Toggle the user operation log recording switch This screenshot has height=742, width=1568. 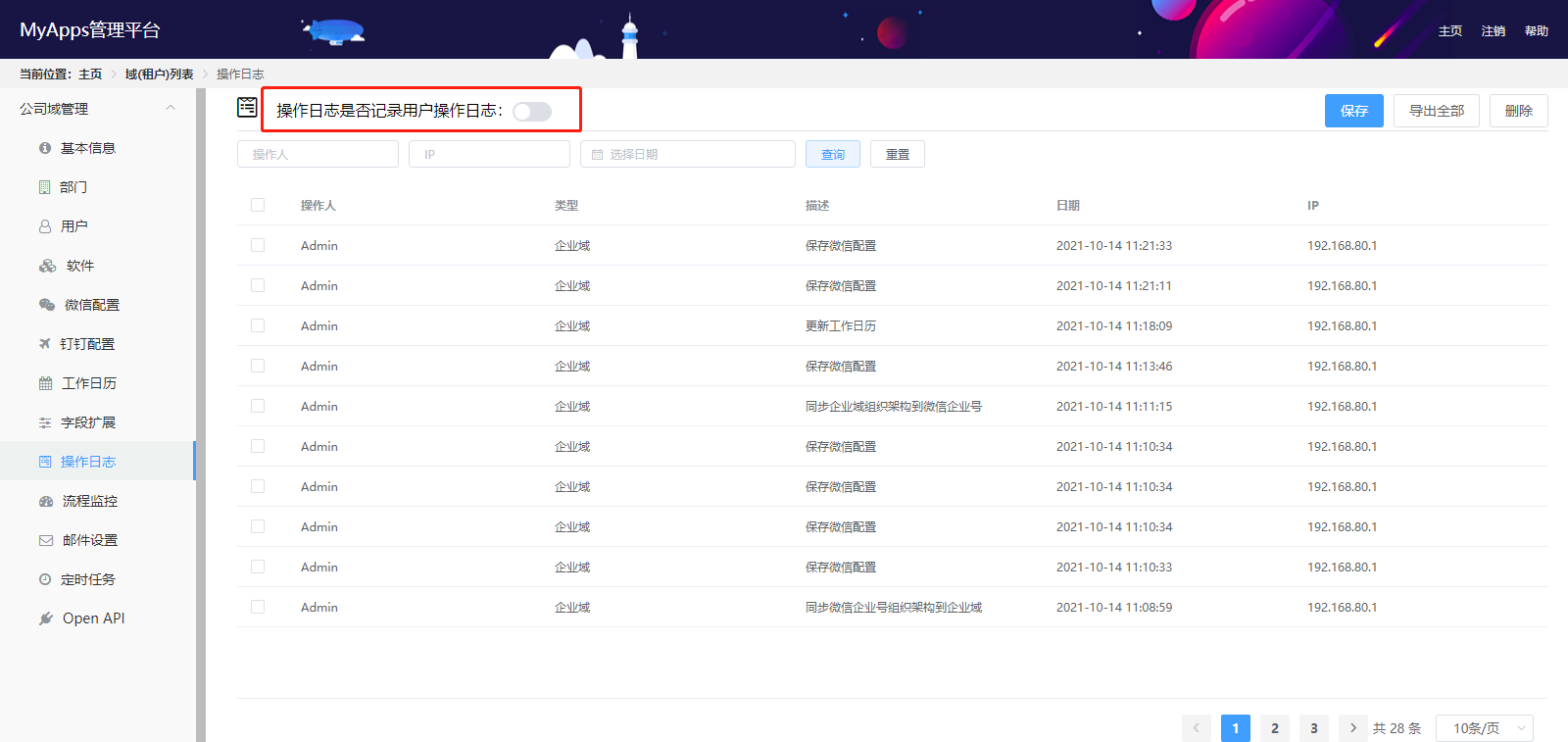coord(532,112)
